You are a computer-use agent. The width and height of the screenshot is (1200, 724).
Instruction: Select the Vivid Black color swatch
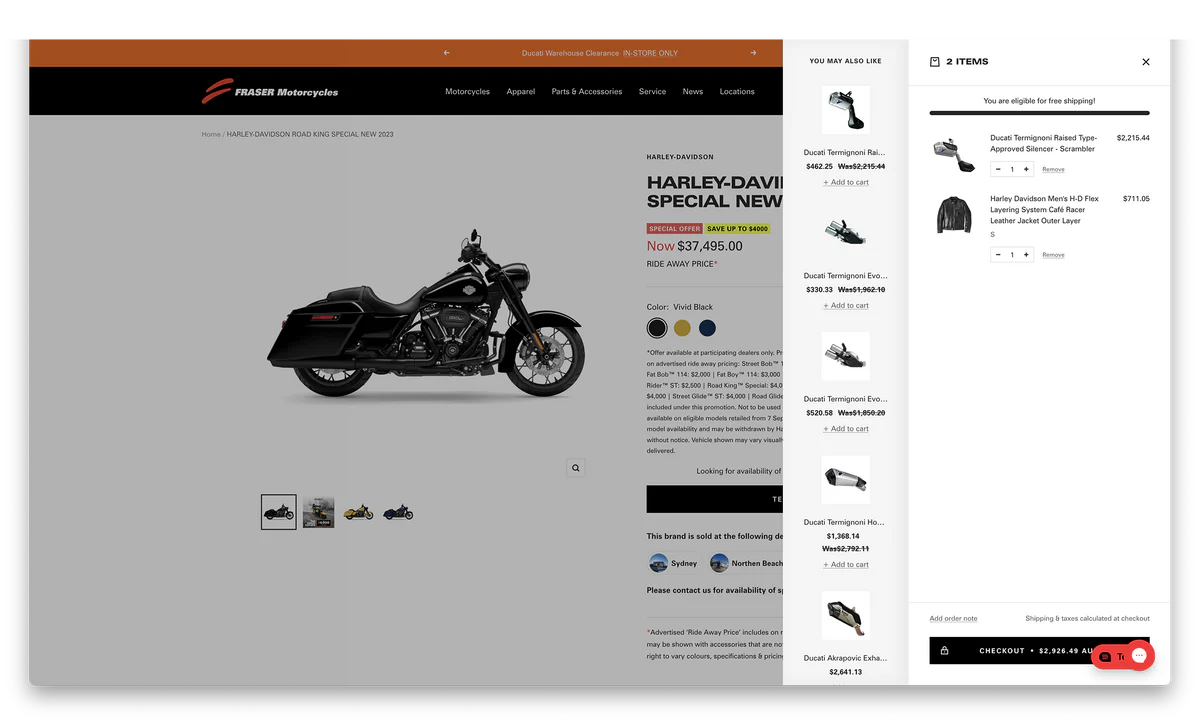tap(657, 328)
